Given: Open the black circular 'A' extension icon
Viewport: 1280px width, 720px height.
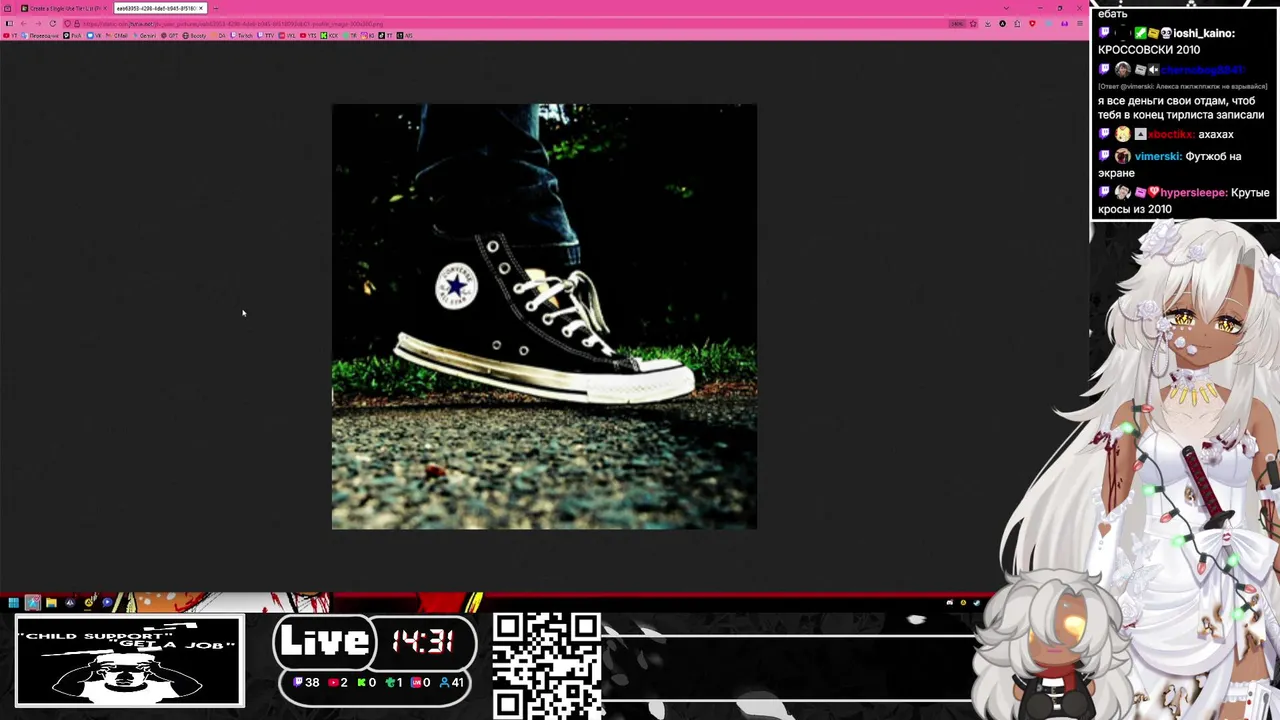Looking at the screenshot, I should pos(1002,24).
